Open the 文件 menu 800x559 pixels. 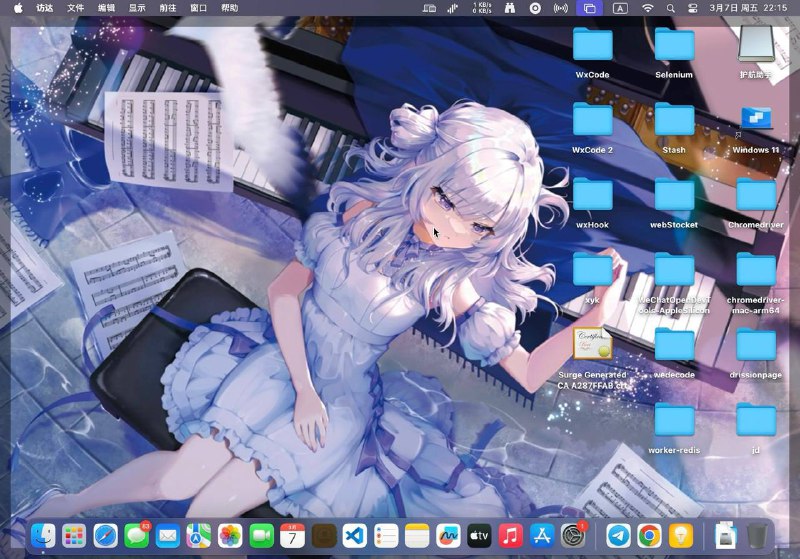click(76, 8)
